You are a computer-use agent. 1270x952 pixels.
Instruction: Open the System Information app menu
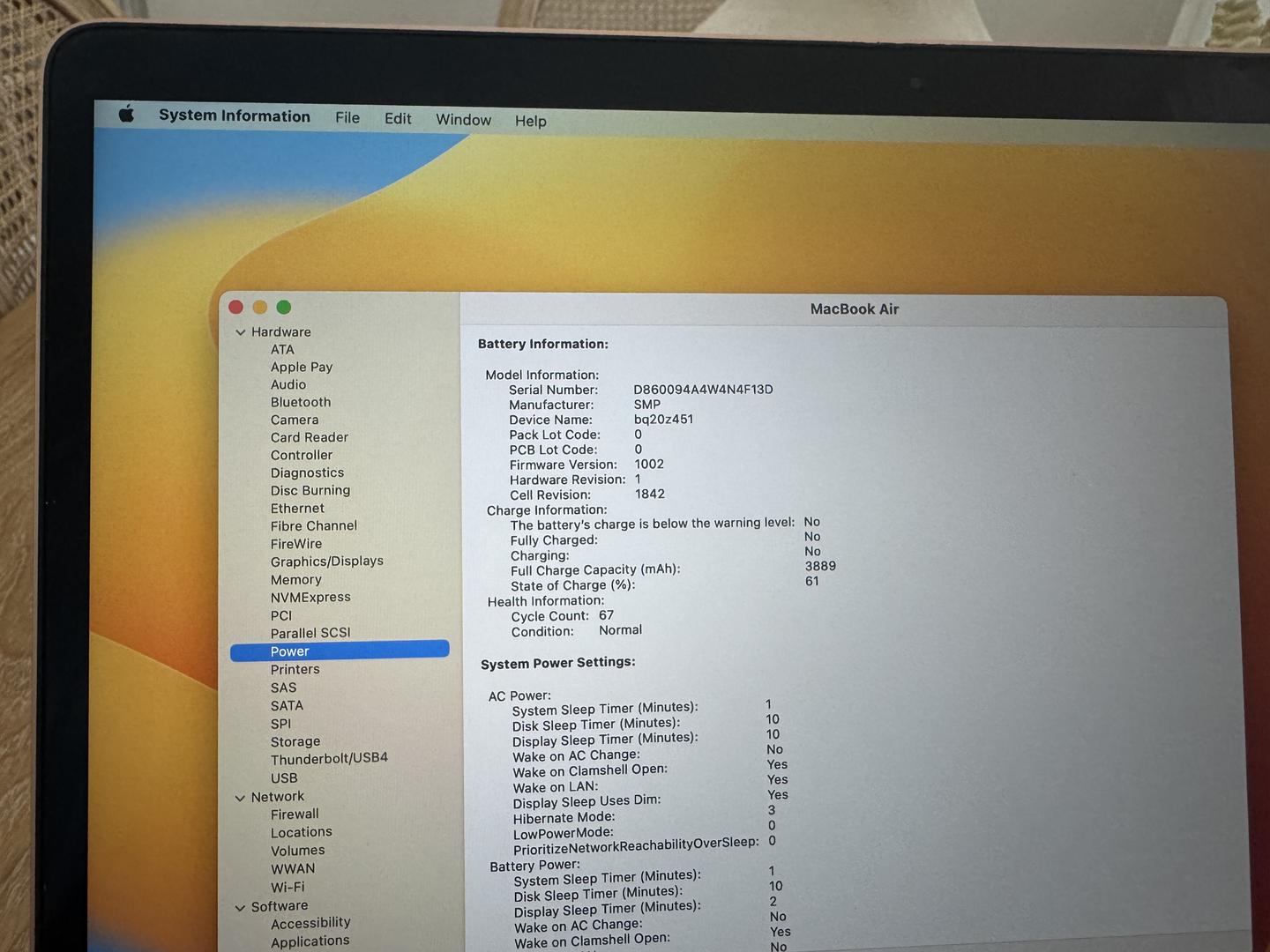point(235,115)
